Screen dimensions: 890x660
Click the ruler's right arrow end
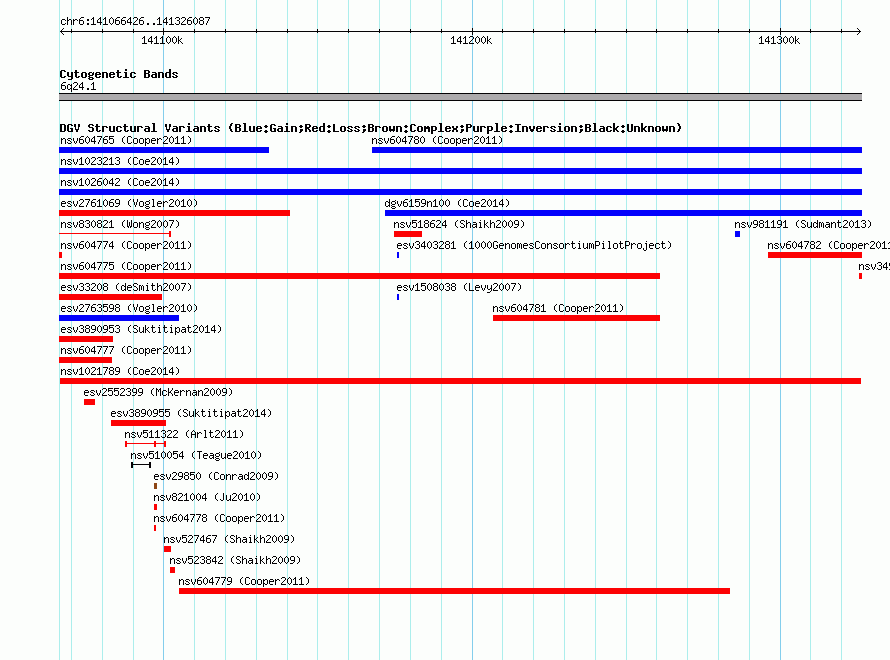click(858, 31)
